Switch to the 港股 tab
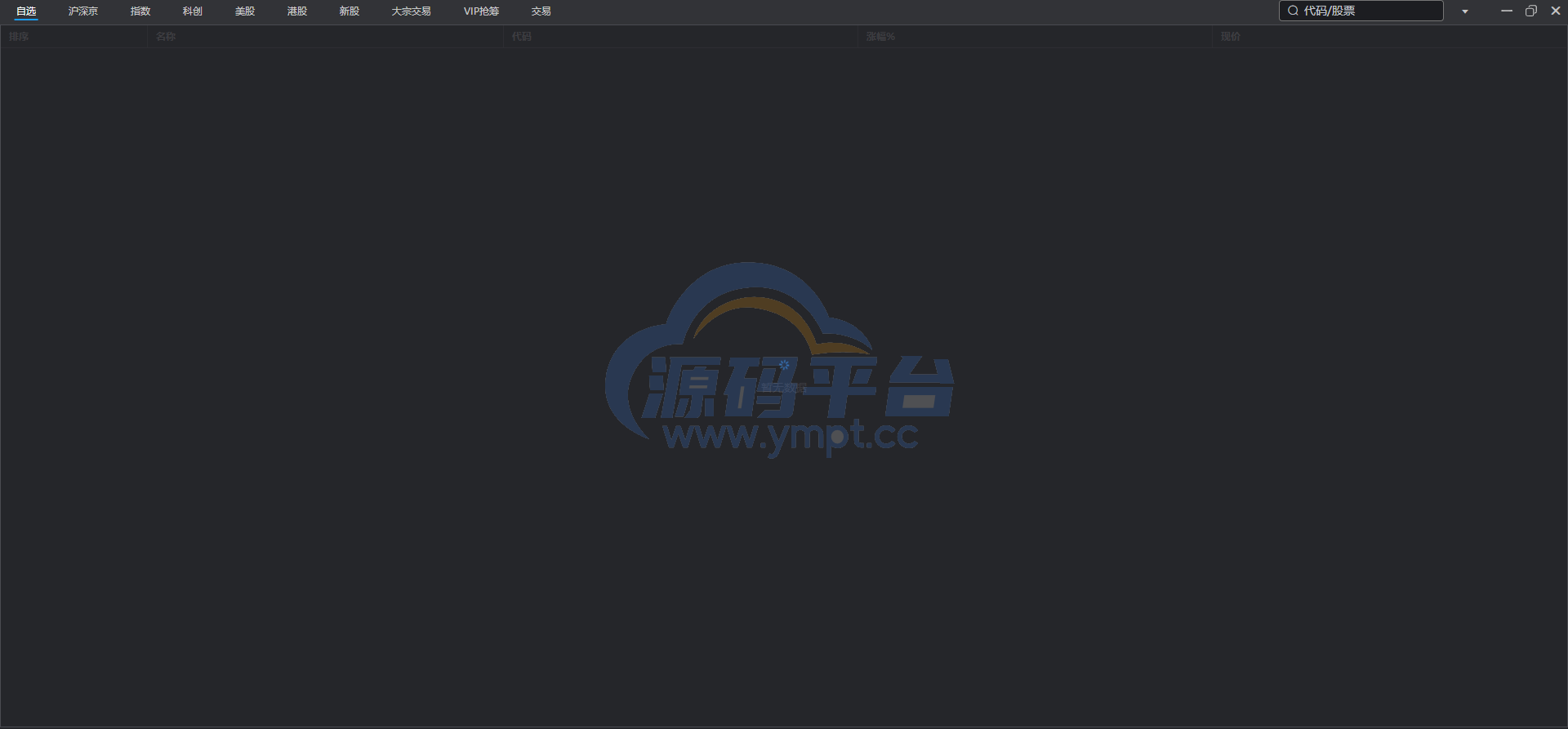Screen dimensions: 1568x729 [297, 11]
